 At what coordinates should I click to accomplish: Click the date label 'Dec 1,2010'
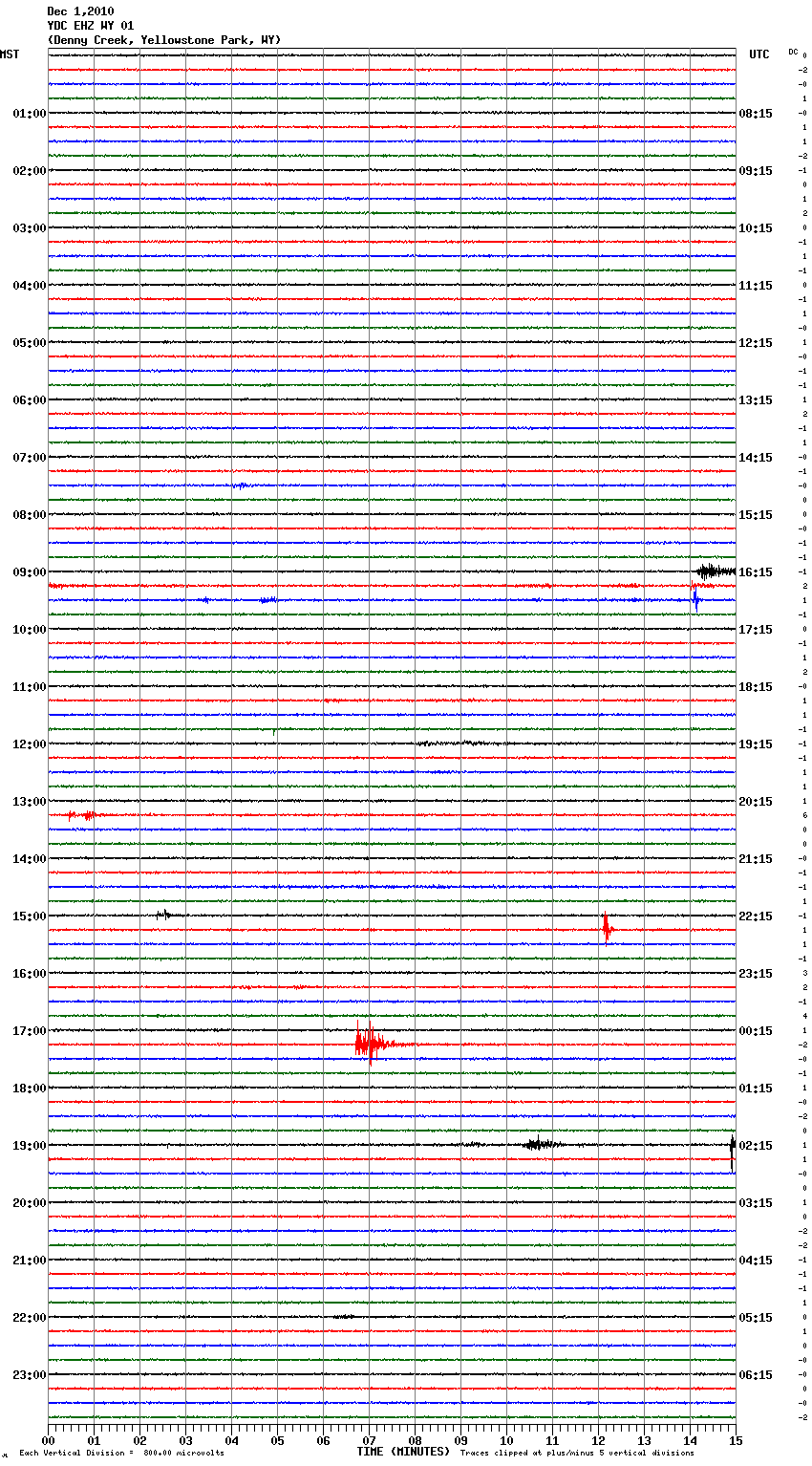(80, 11)
